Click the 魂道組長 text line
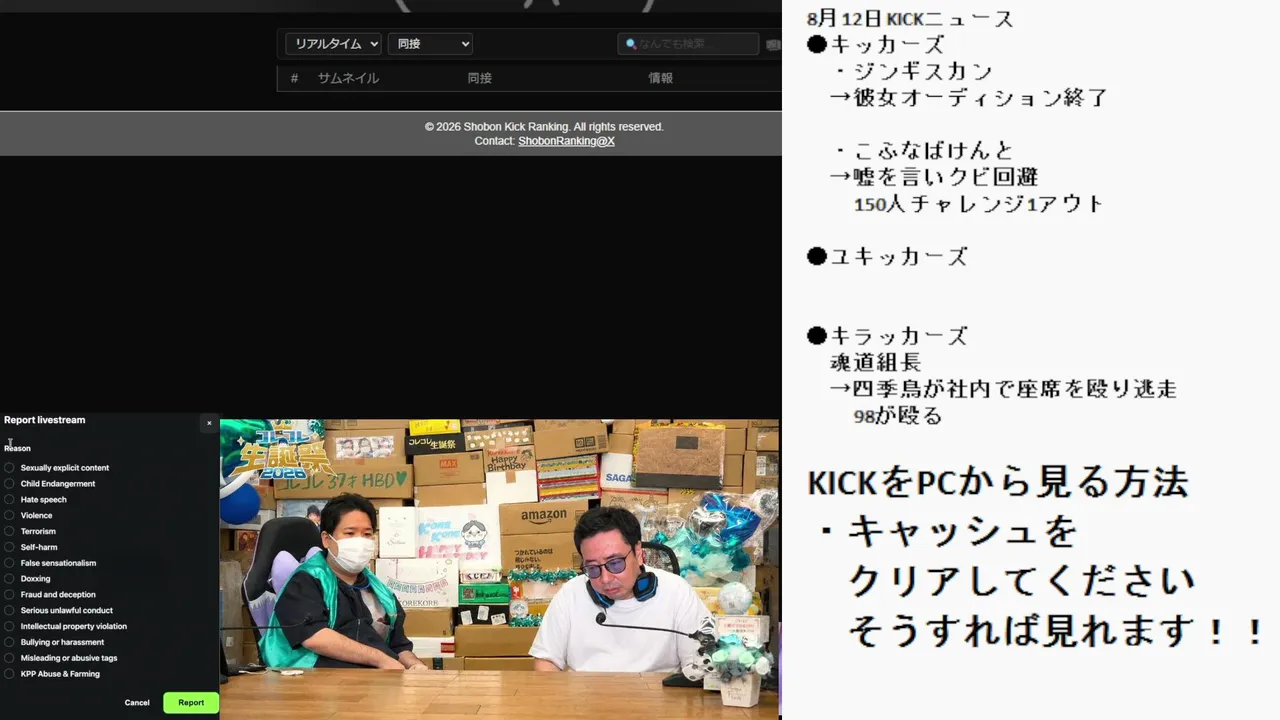The image size is (1280, 720). tap(876, 363)
